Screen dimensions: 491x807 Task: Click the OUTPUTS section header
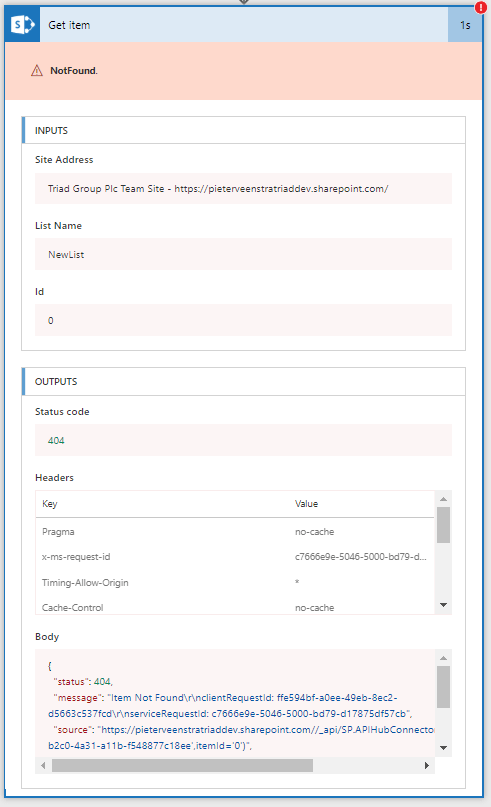244,381
